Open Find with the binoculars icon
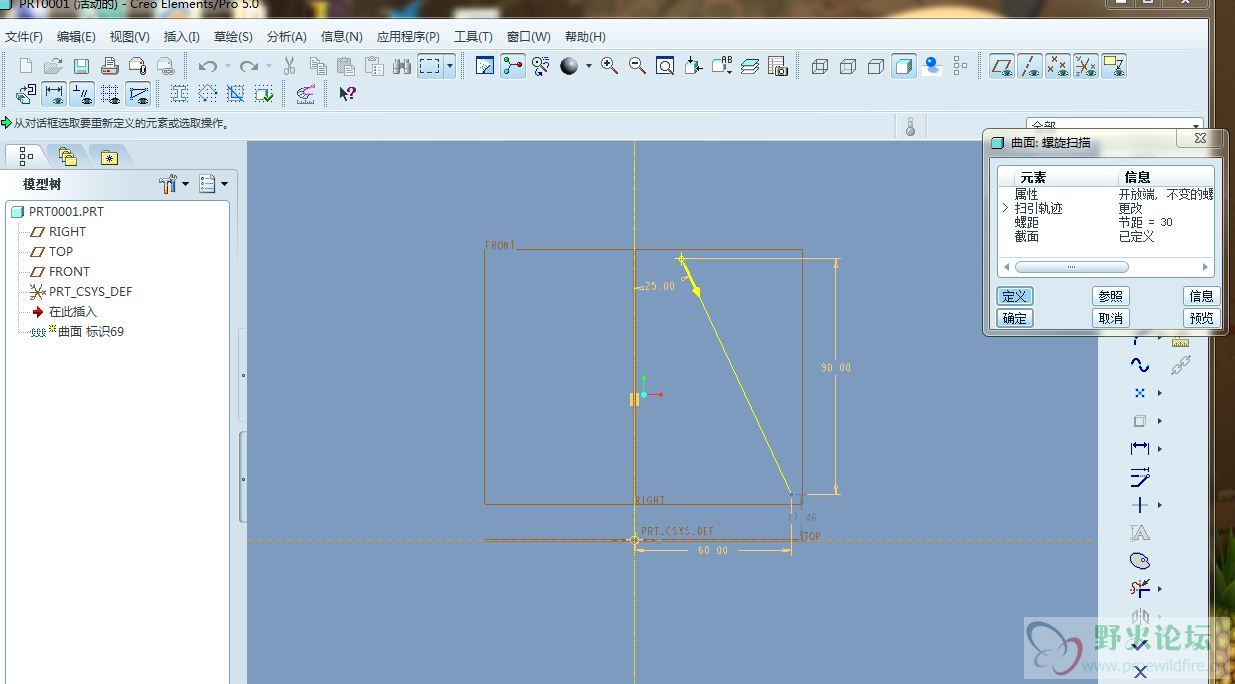 [402, 67]
